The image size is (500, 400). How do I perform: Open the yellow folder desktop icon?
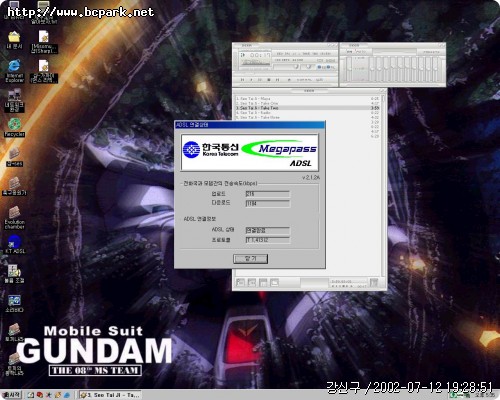point(14,40)
